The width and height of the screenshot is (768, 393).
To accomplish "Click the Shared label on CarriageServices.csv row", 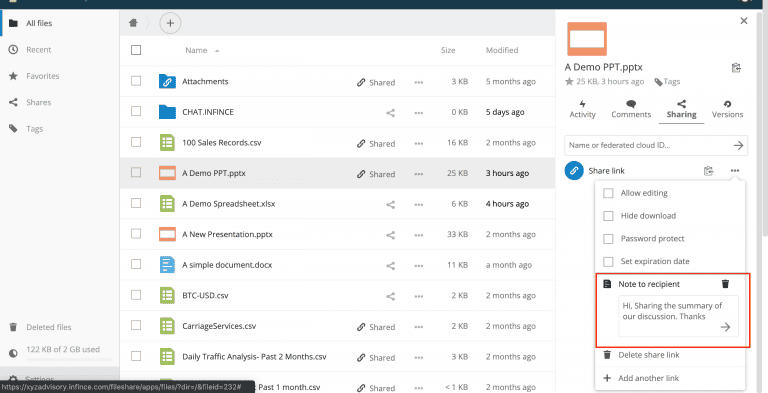I will click(382, 327).
